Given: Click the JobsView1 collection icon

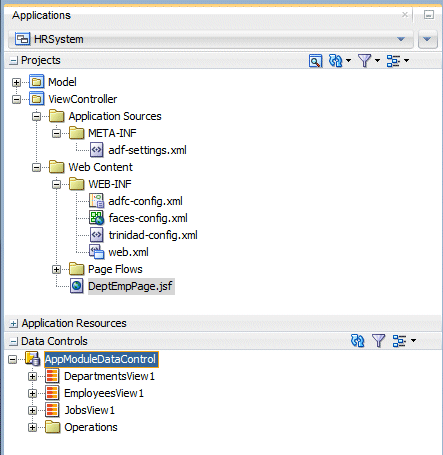Looking at the screenshot, I should pyautogui.click(x=52, y=410).
